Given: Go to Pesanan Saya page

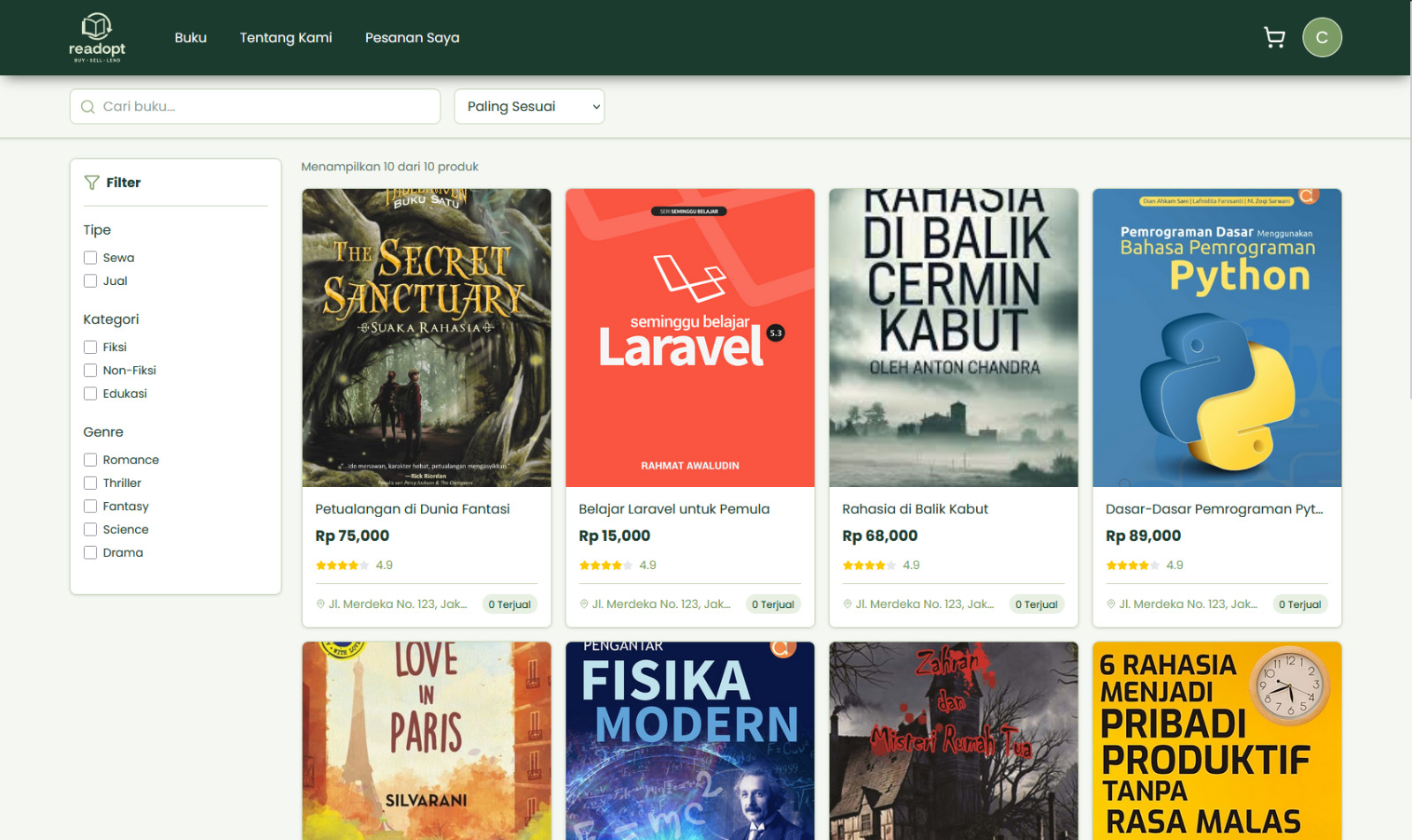Looking at the screenshot, I should tap(412, 38).
